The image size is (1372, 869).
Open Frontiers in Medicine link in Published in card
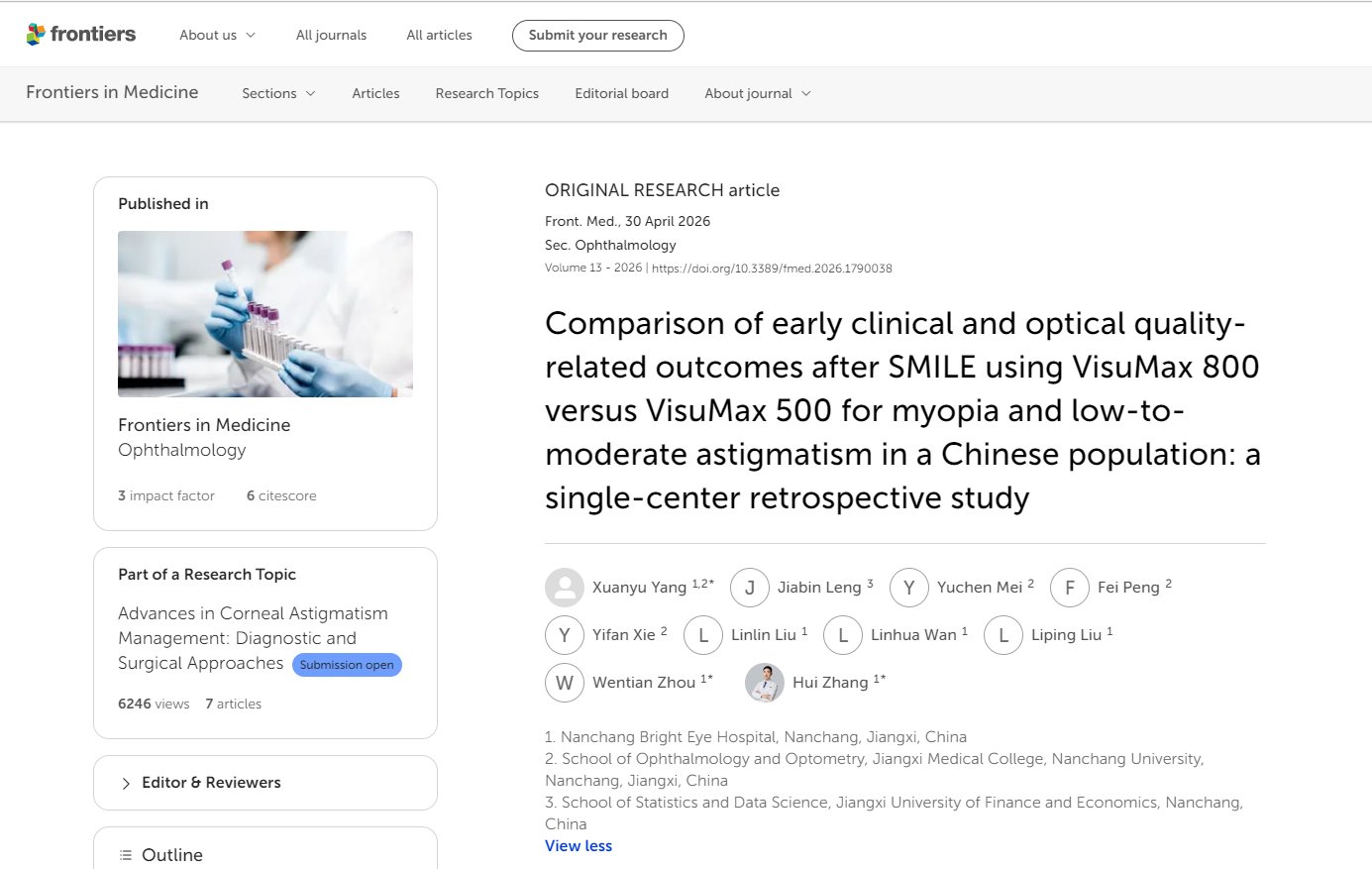204,425
